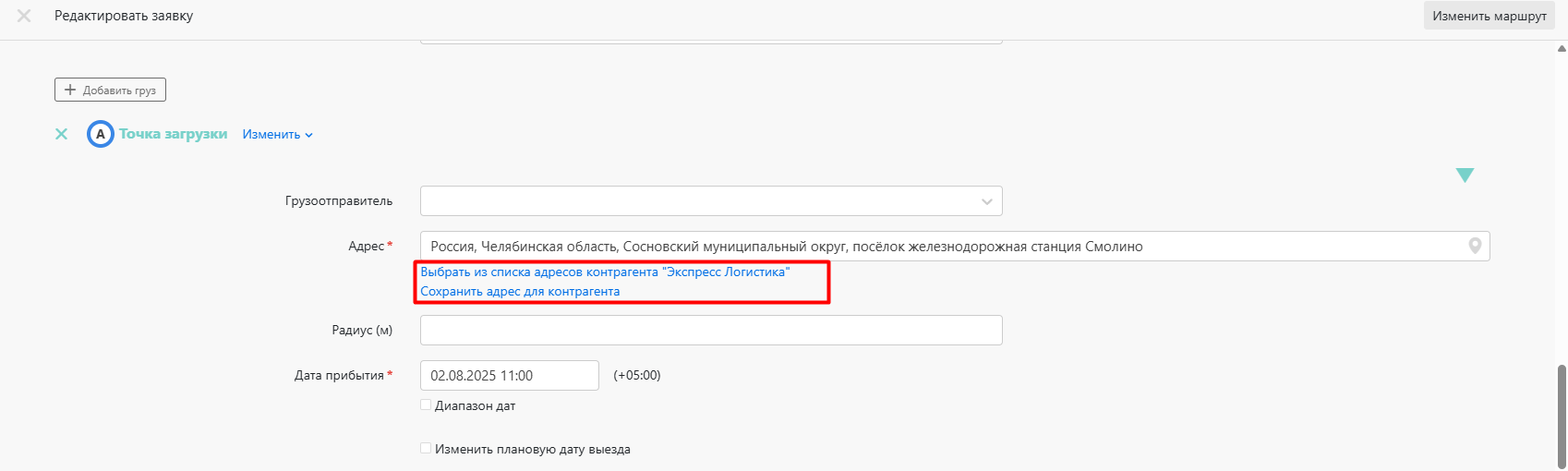This screenshot has width=1568, height=471.
Task: Remove the Точка загрузки point
Action: point(61,134)
